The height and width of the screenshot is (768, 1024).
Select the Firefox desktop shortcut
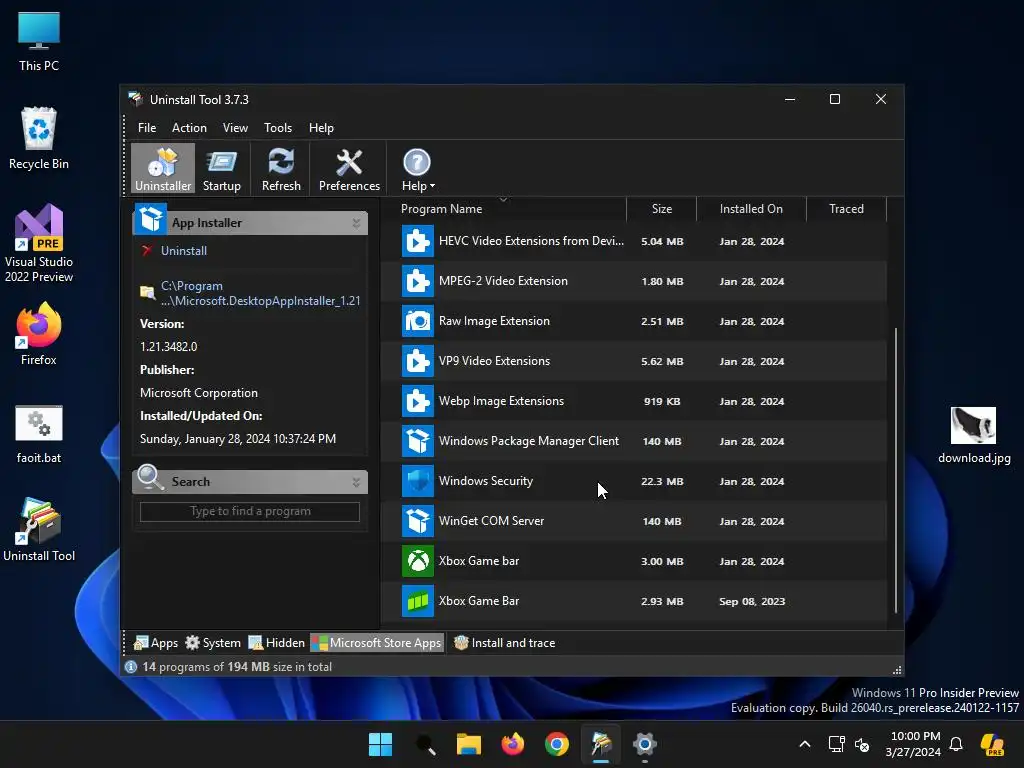[x=39, y=334]
